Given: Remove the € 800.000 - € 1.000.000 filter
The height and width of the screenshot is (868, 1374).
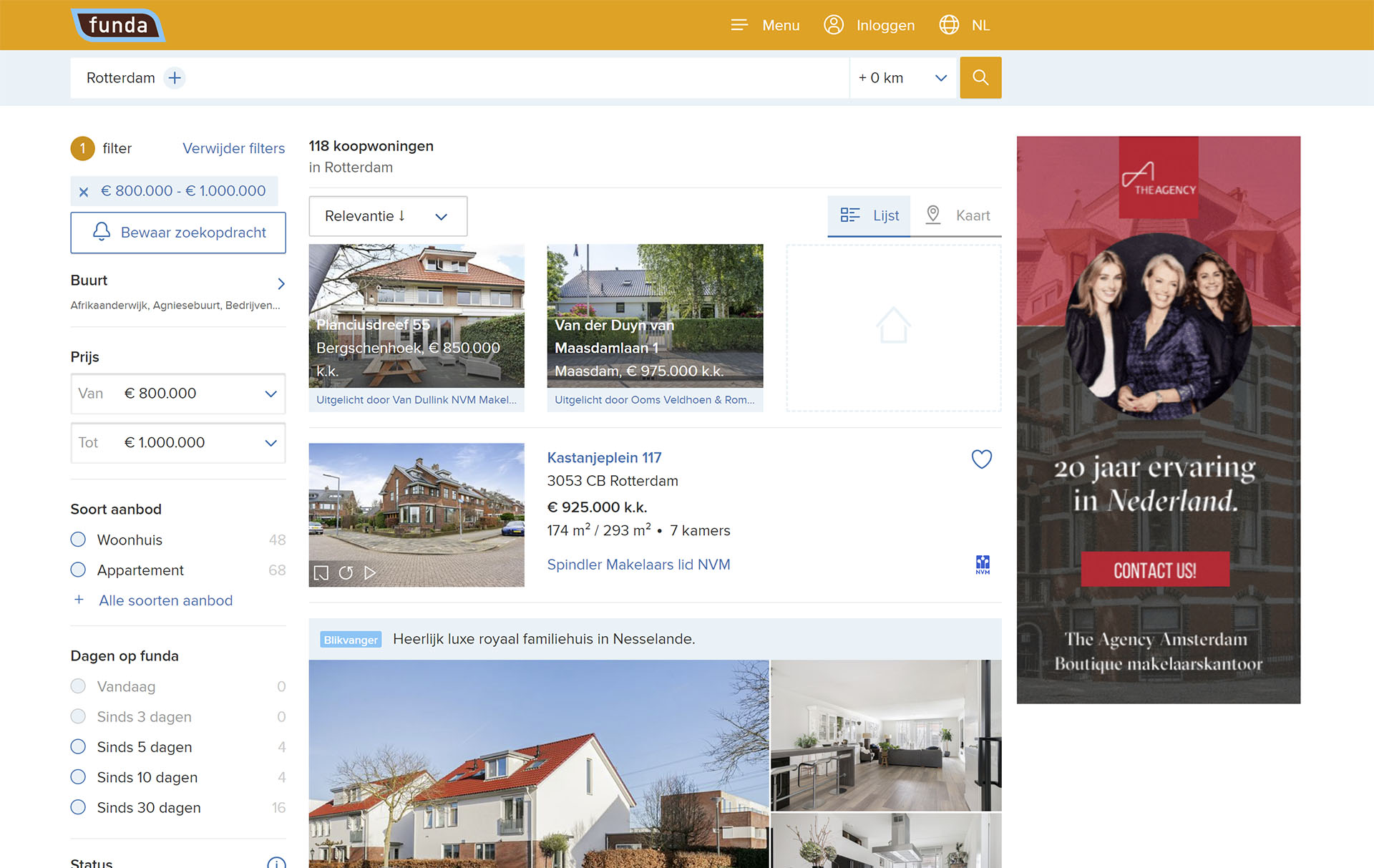Looking at the screenshot, I should point(84,192).
